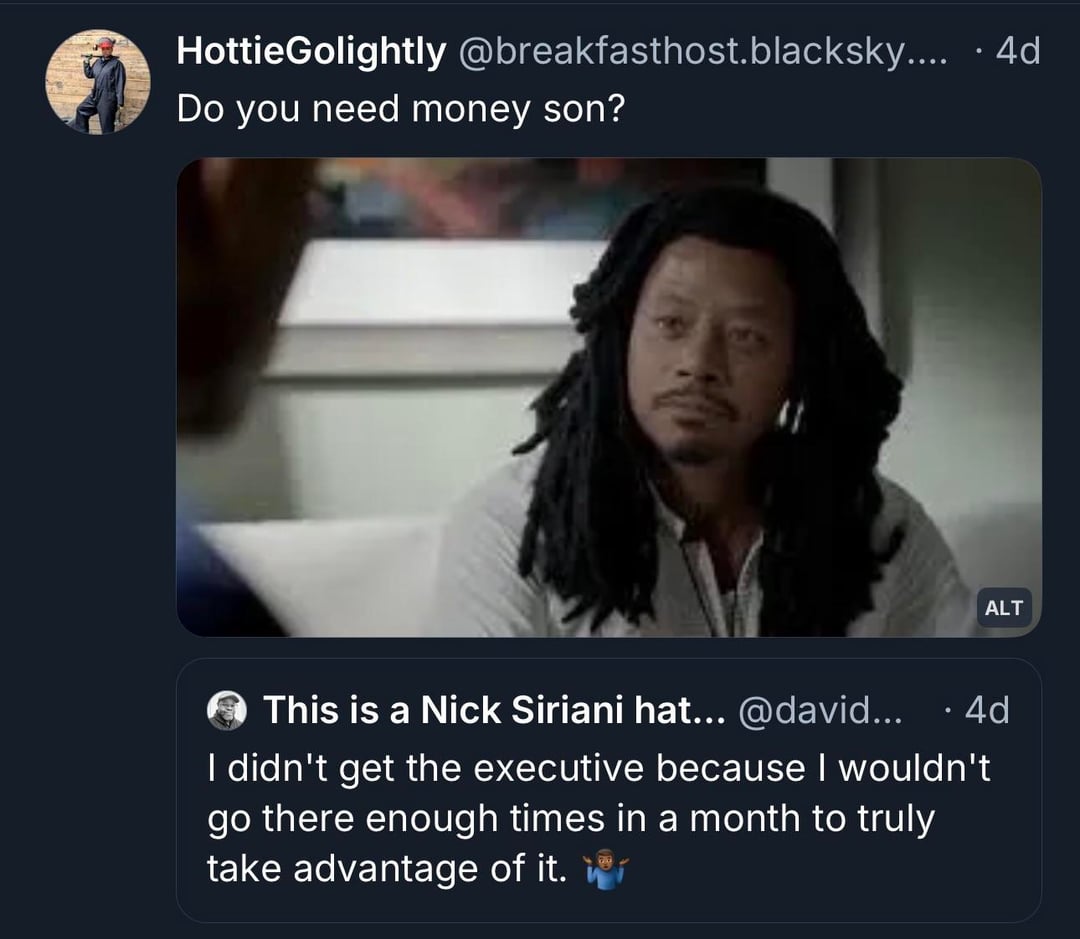Click the HottieGolightly display name
The height and width of the screenshot is (939, 1080).
tap(310, 50)
